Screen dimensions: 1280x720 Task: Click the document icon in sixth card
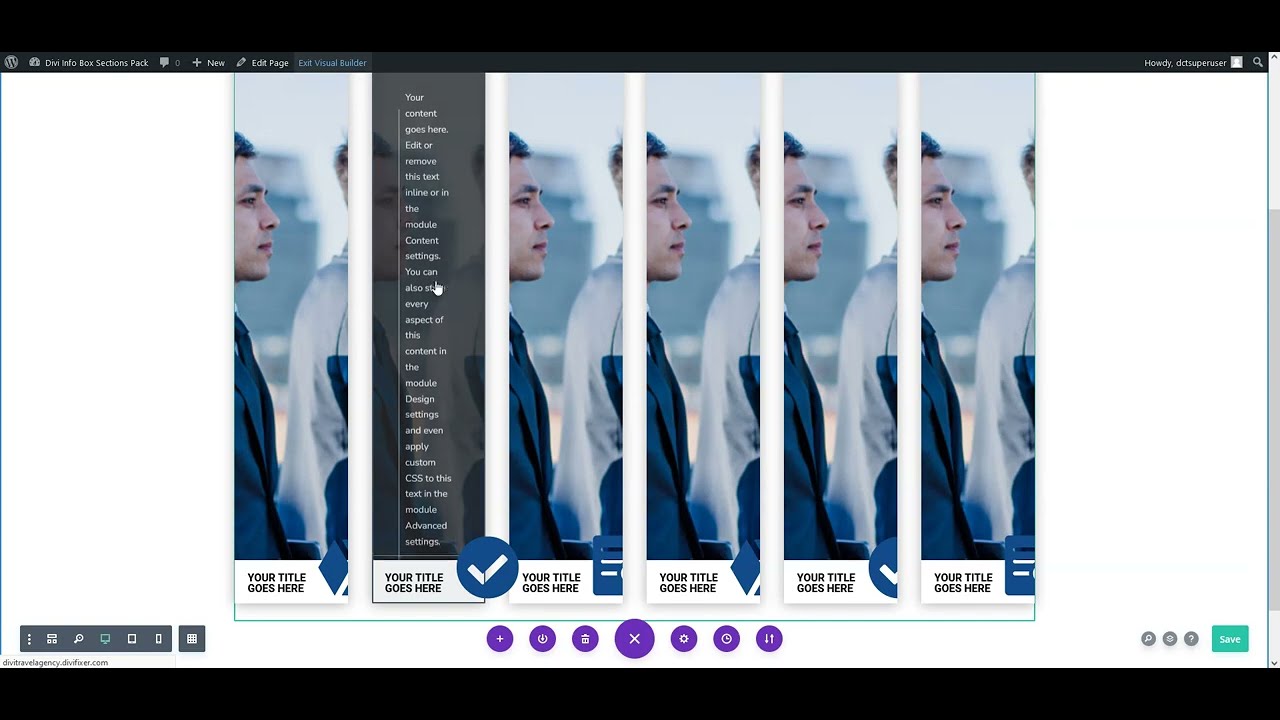click(1020, 566)
